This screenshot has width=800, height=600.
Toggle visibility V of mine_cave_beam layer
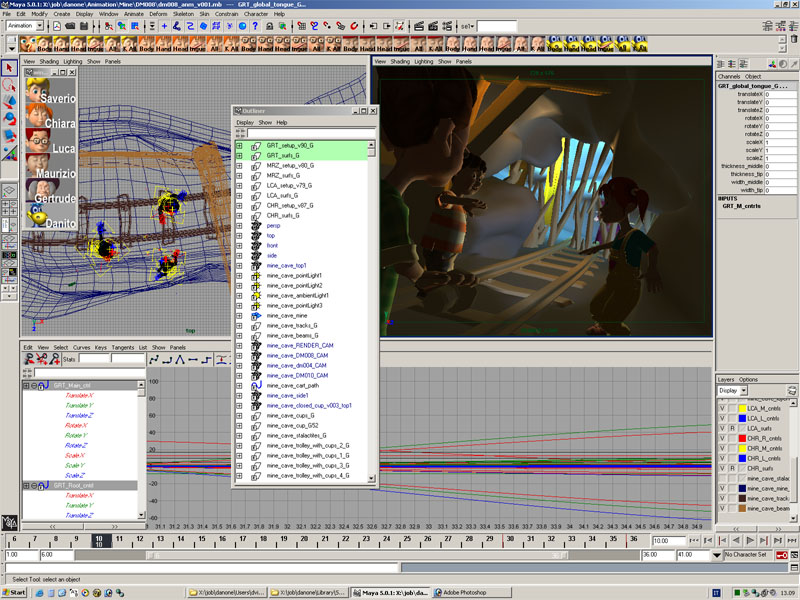pyautogui.click(x=722, y=509)
